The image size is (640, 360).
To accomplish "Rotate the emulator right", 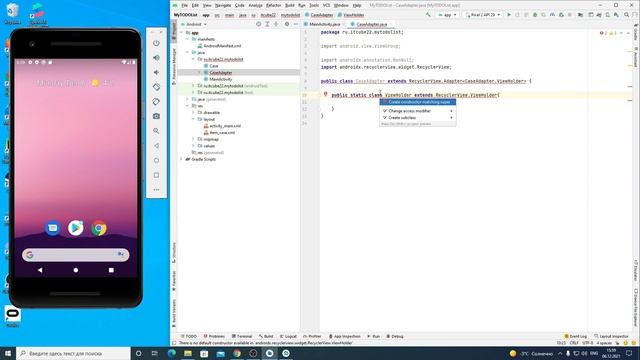I will [156, 102].
